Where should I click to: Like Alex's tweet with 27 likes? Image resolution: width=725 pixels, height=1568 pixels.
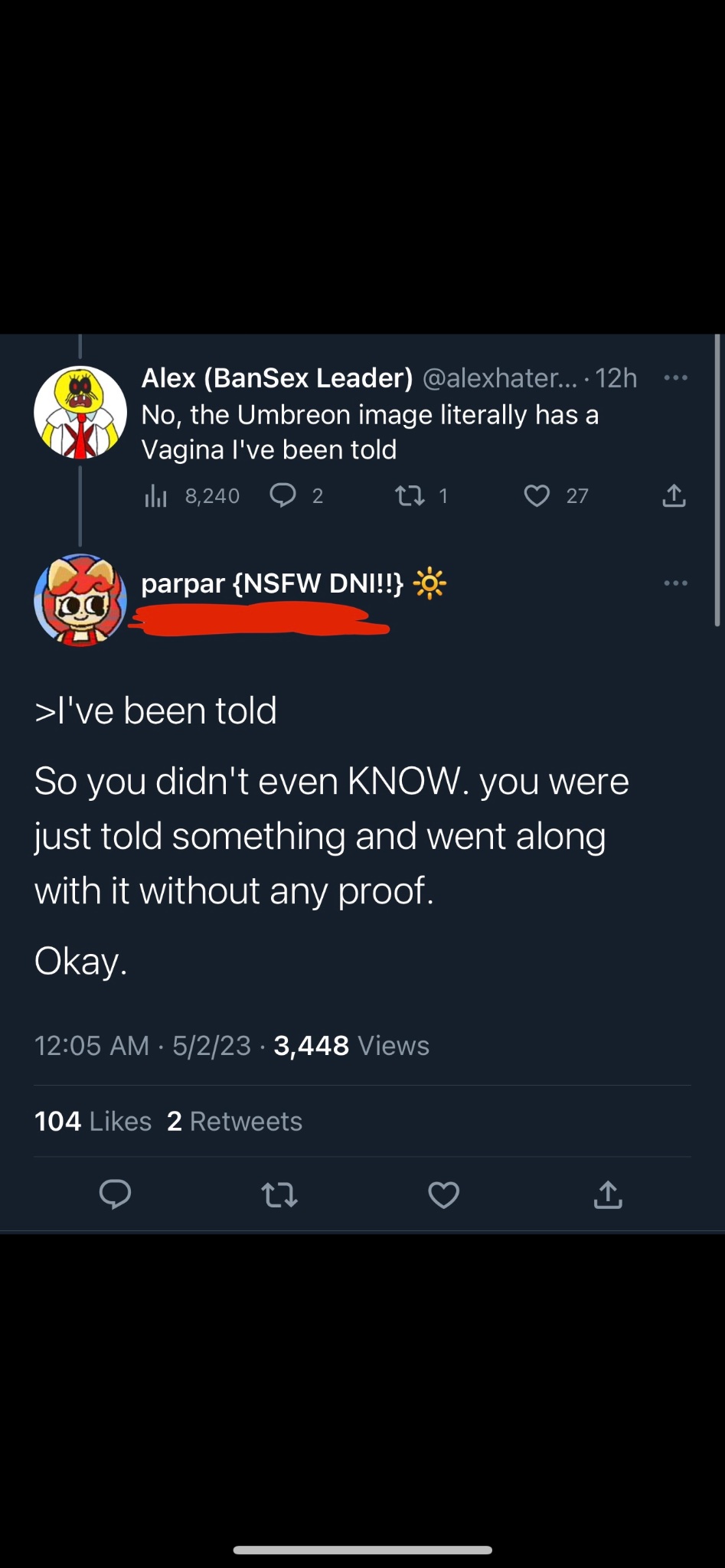coord(537,496)
